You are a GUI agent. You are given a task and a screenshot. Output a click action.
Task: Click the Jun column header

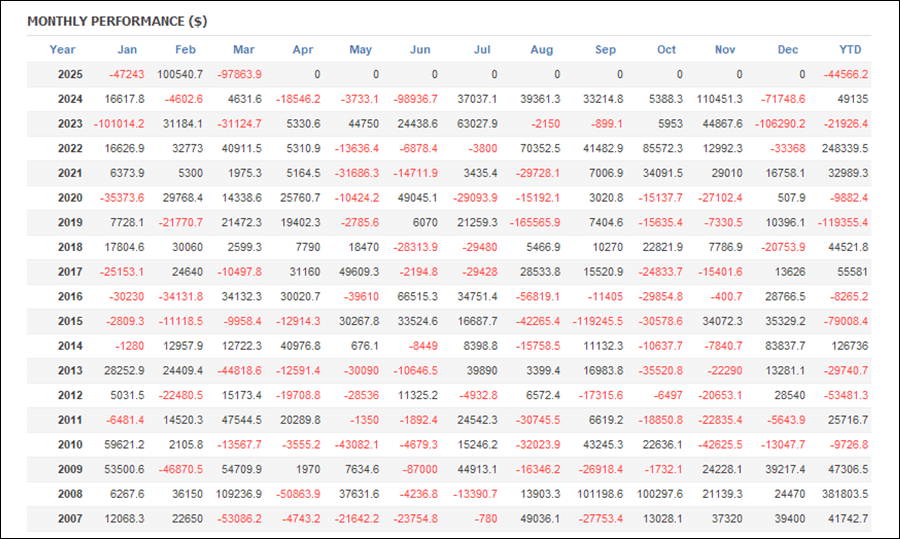tap(420, 49)
